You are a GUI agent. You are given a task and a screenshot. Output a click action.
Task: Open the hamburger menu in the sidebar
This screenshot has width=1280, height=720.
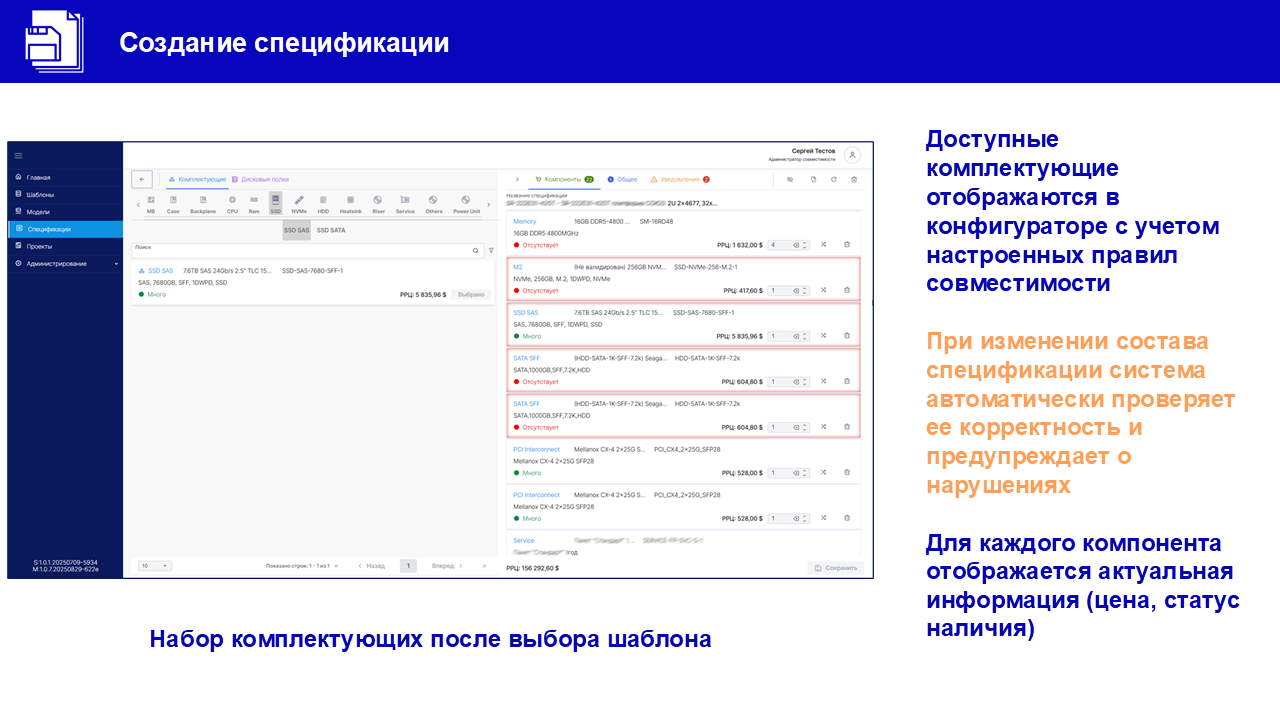[x=18, y=155]
